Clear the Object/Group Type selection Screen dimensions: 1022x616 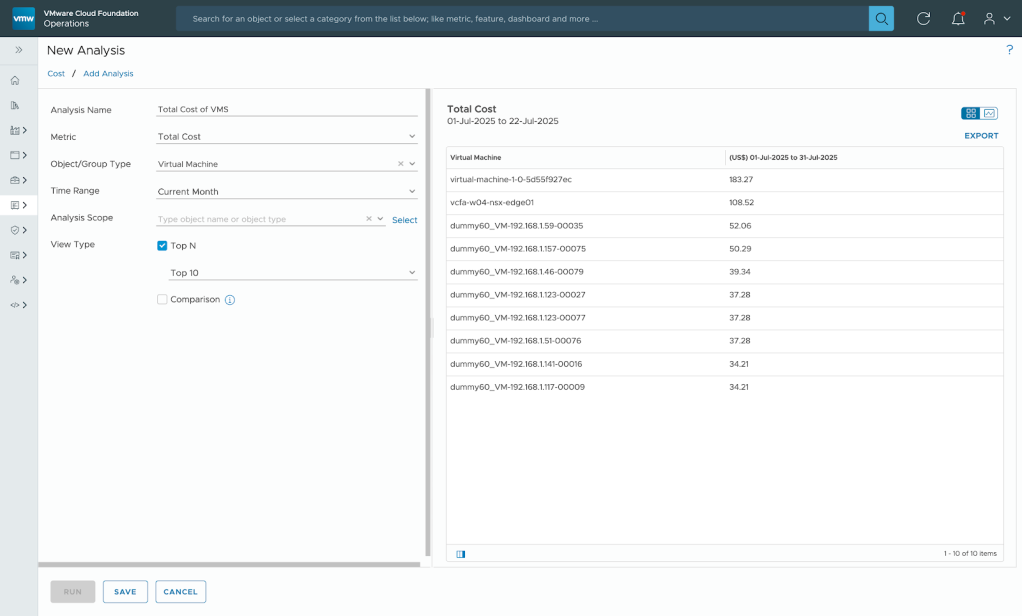(400, 164)
